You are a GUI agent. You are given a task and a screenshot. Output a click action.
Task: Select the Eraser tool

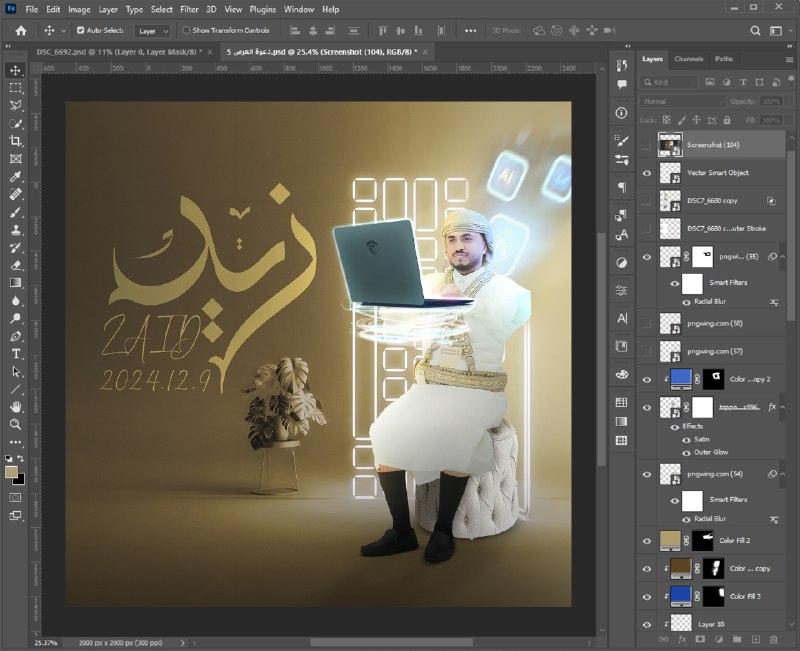[x=16, y=265]
